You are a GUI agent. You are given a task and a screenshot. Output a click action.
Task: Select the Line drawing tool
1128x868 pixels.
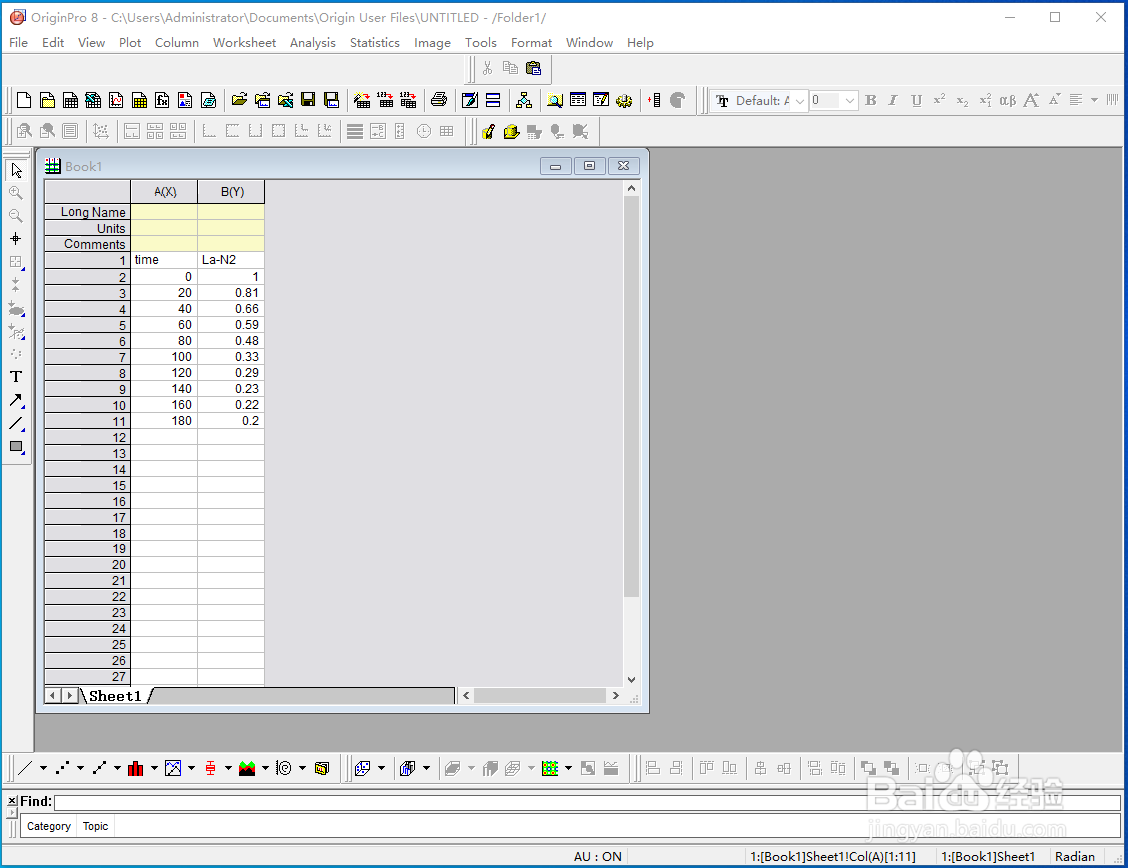click(x=16, y=424)
